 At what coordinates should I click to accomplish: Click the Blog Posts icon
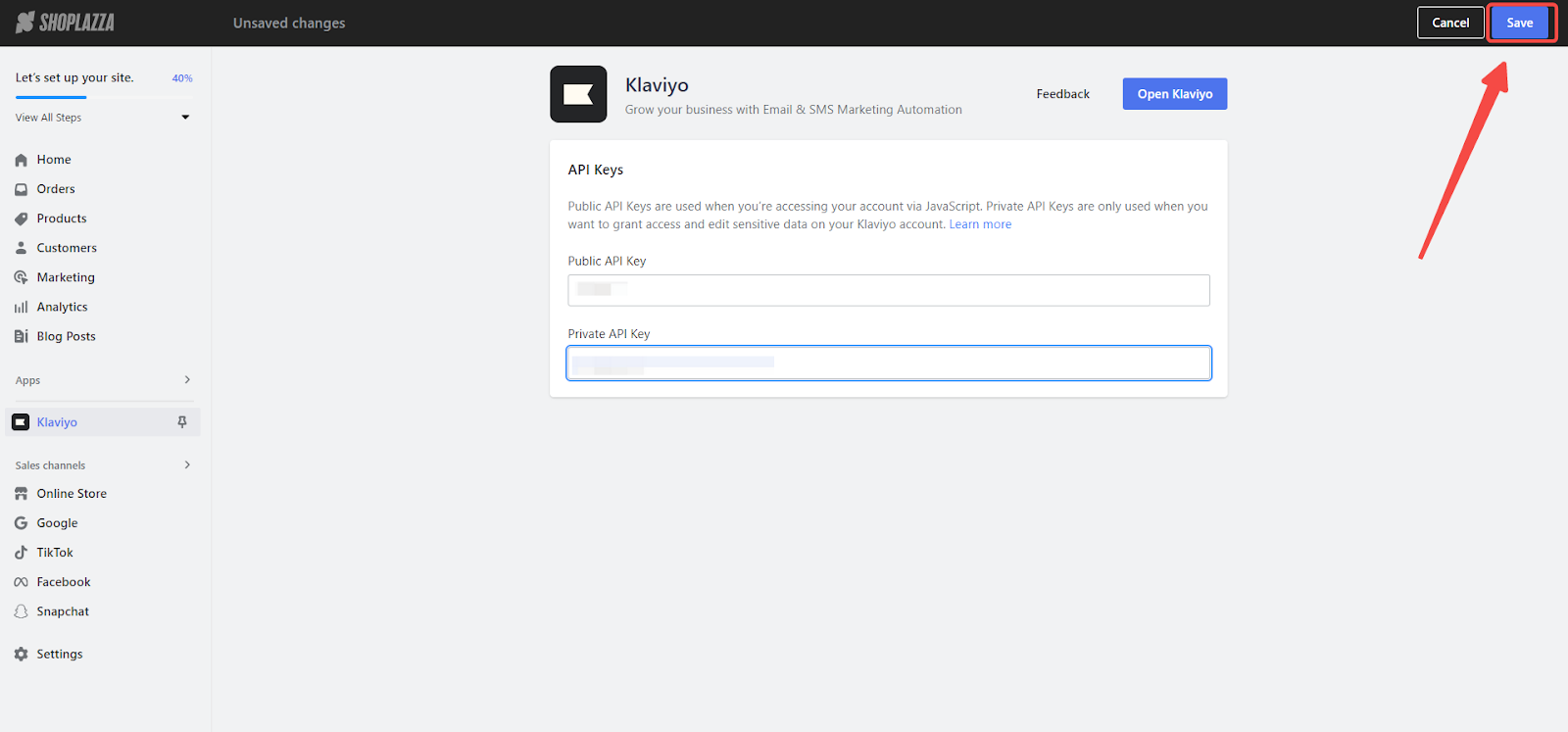tap(21, 336)
